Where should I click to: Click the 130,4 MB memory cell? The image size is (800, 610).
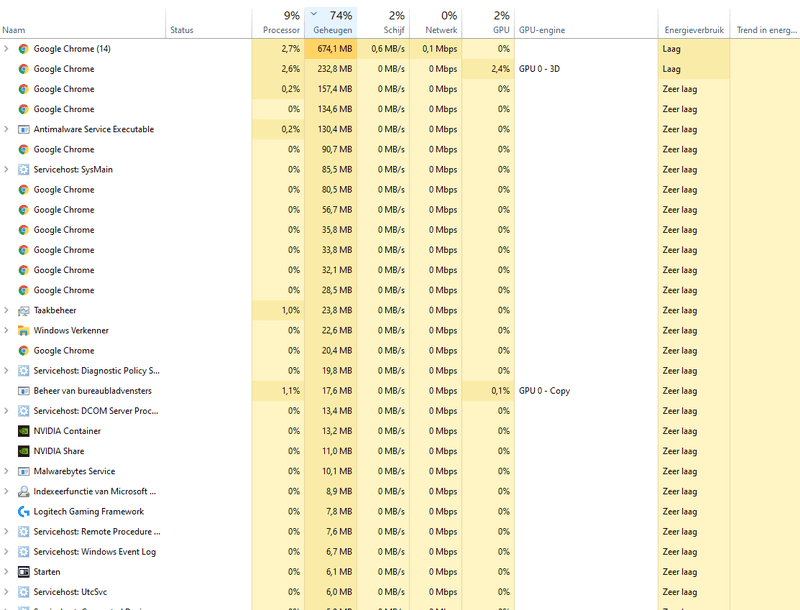click(x=331, y=130)
